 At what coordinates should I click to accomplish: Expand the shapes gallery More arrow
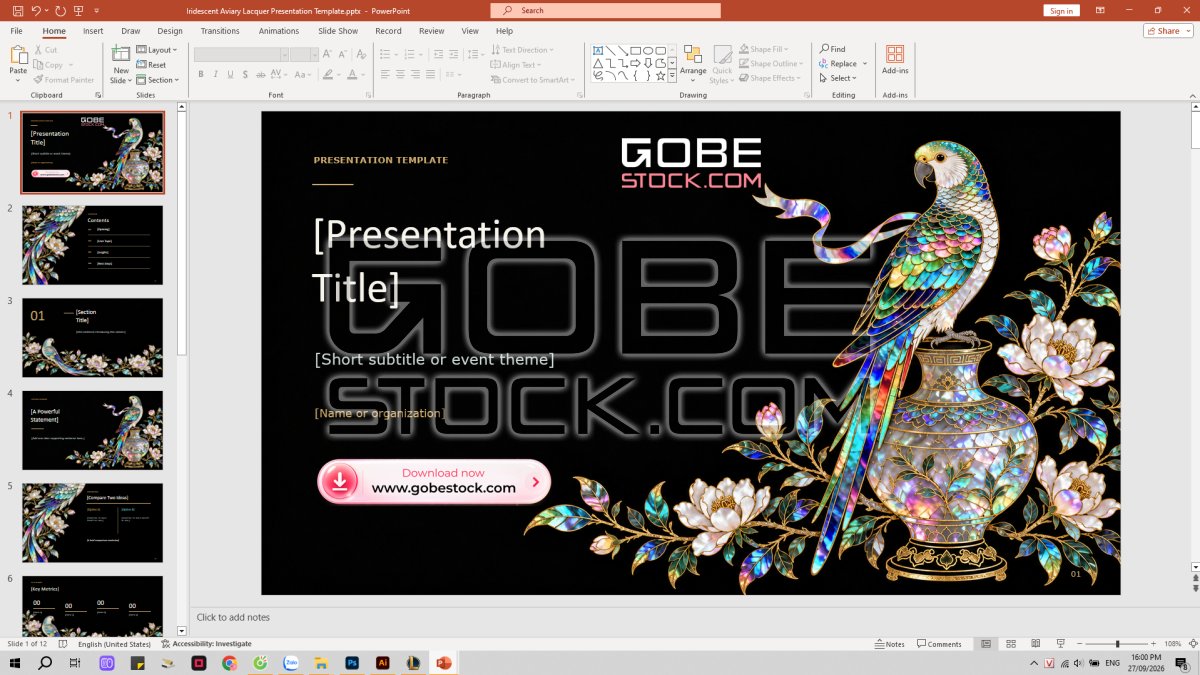673,76
